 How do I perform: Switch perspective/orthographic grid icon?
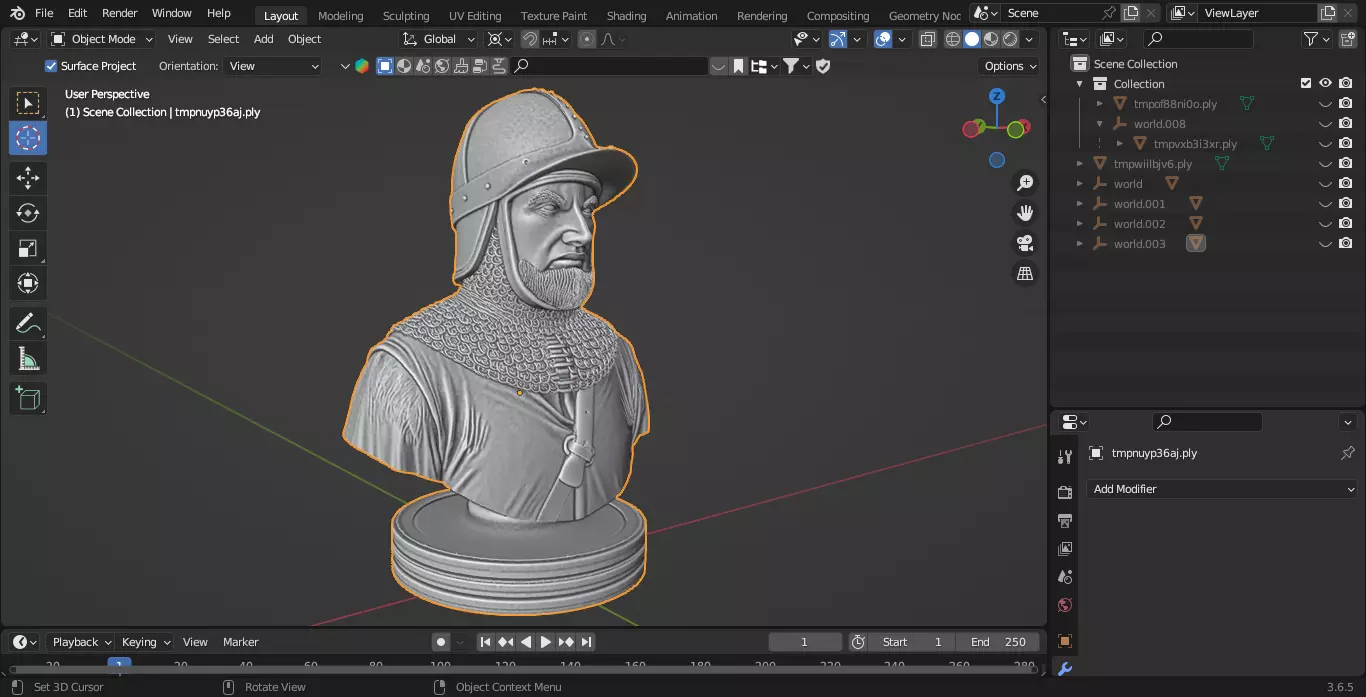[1025, 273]
